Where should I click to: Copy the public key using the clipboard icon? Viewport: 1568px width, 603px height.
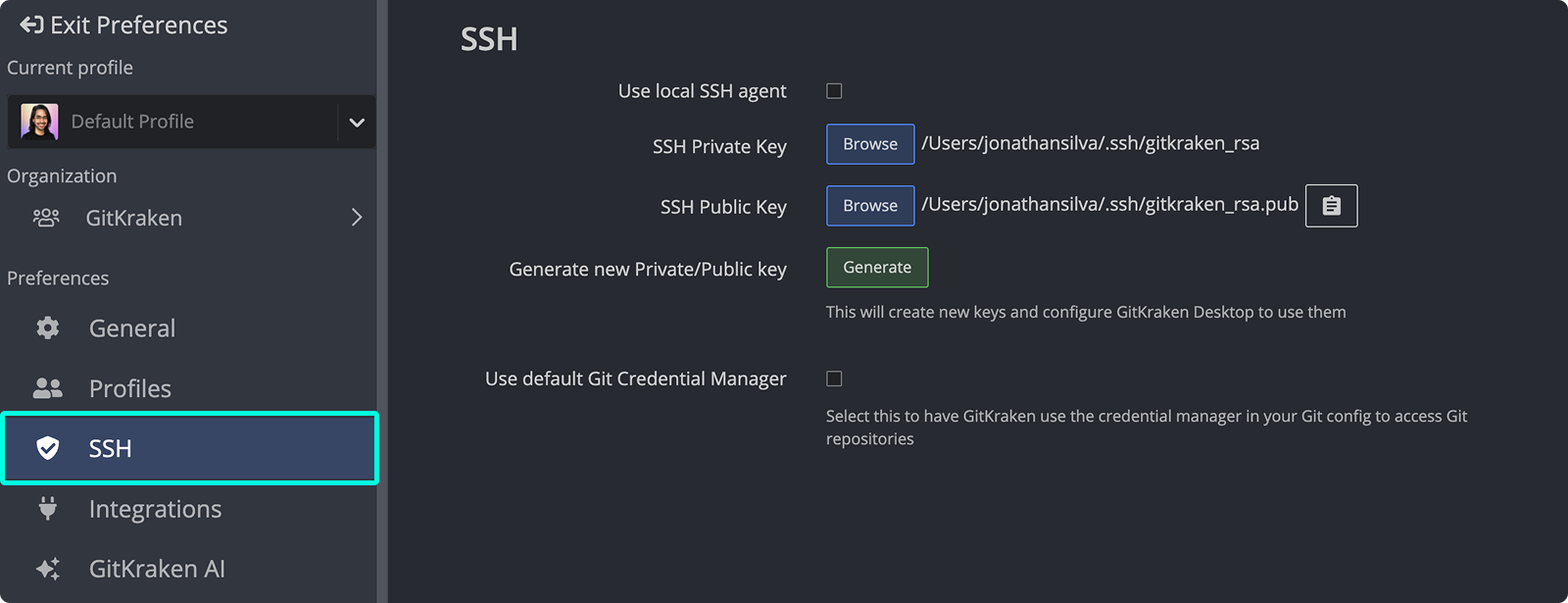click(1330, 206)
